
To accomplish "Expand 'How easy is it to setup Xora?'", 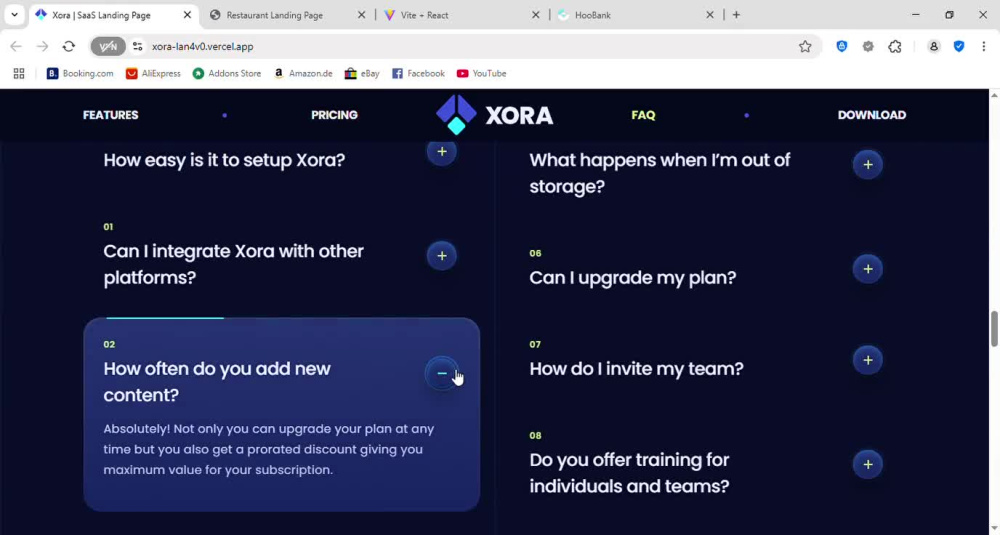I will [442, 152].
